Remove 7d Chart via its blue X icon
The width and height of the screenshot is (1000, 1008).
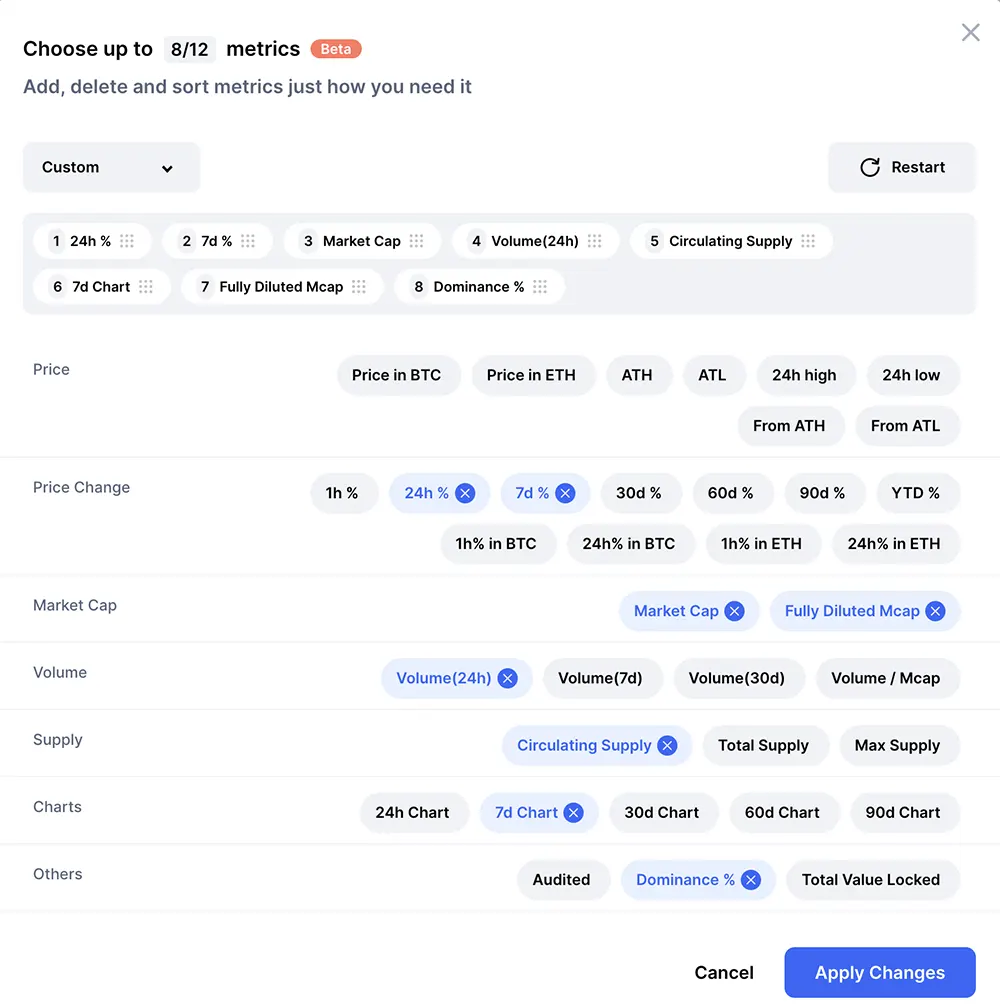pos(573,813)
